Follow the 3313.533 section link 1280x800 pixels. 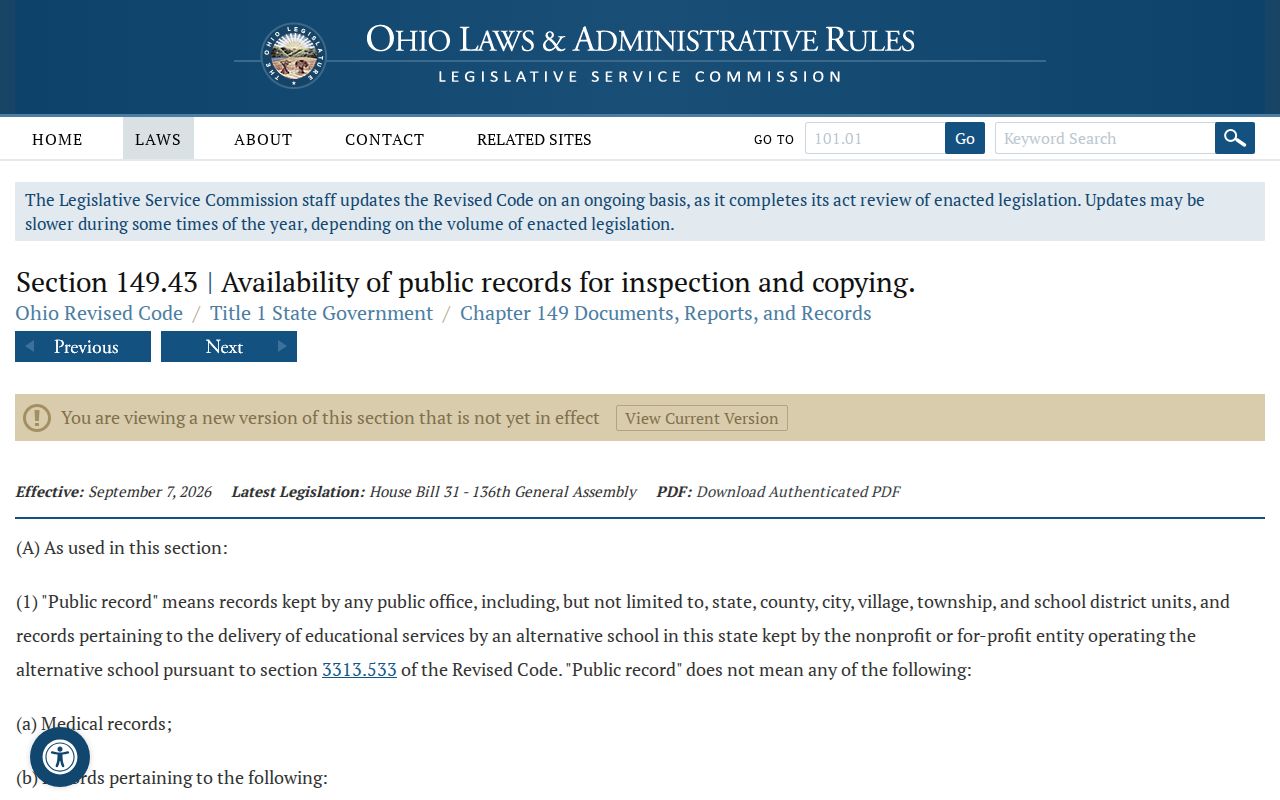(x=359, y=670)
